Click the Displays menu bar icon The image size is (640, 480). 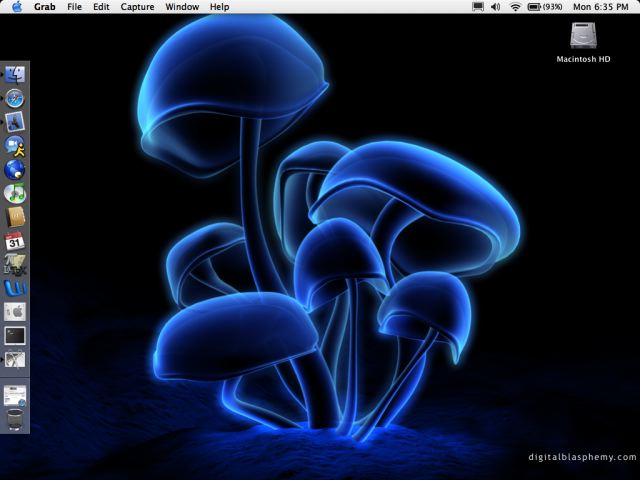point(478,7)
